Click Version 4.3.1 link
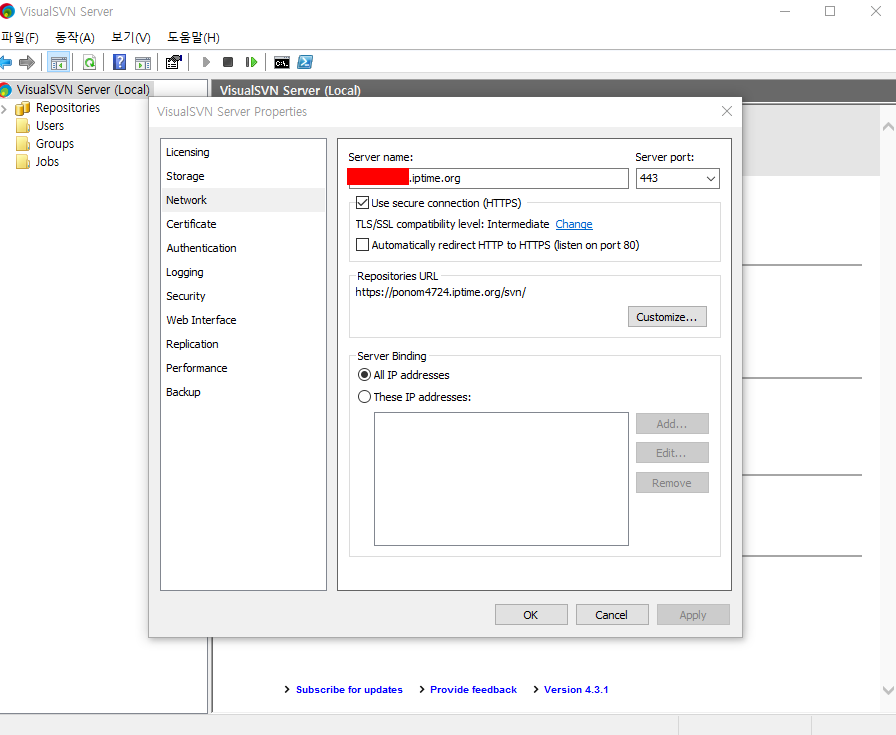 pyautogui.click(x=576, y=689)
